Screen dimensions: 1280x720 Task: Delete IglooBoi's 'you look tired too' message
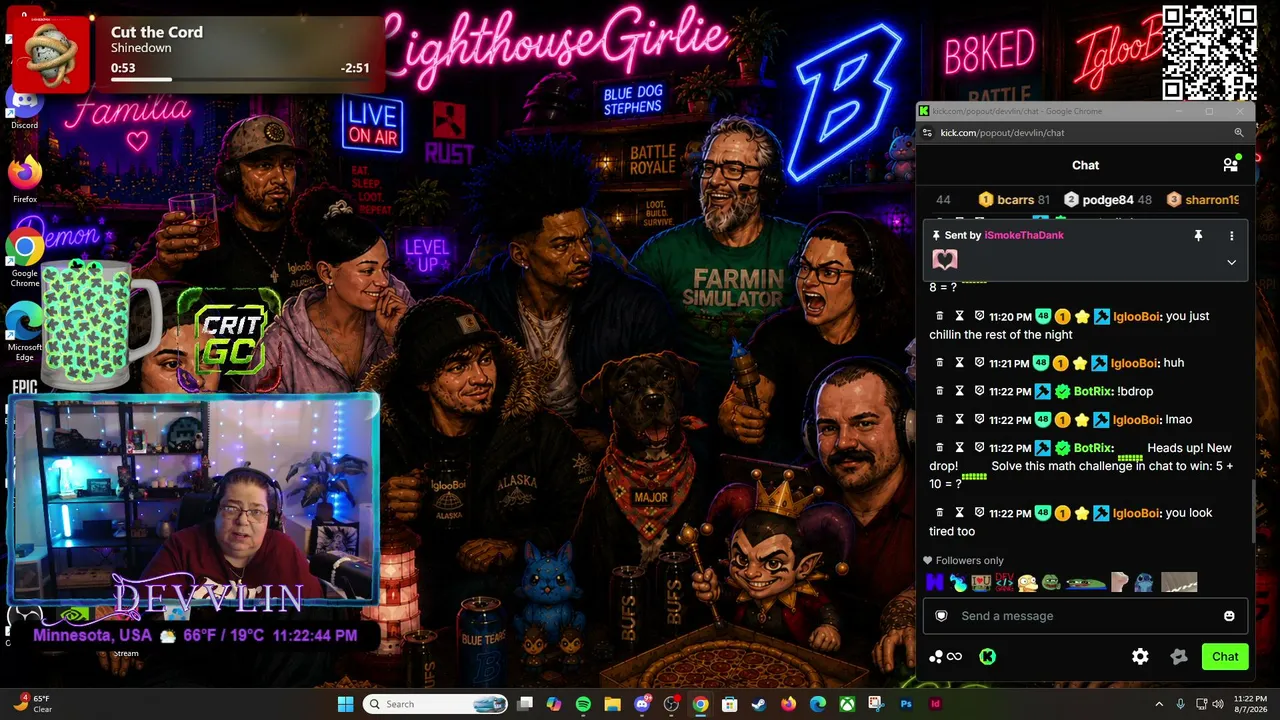tap(939, 513)
